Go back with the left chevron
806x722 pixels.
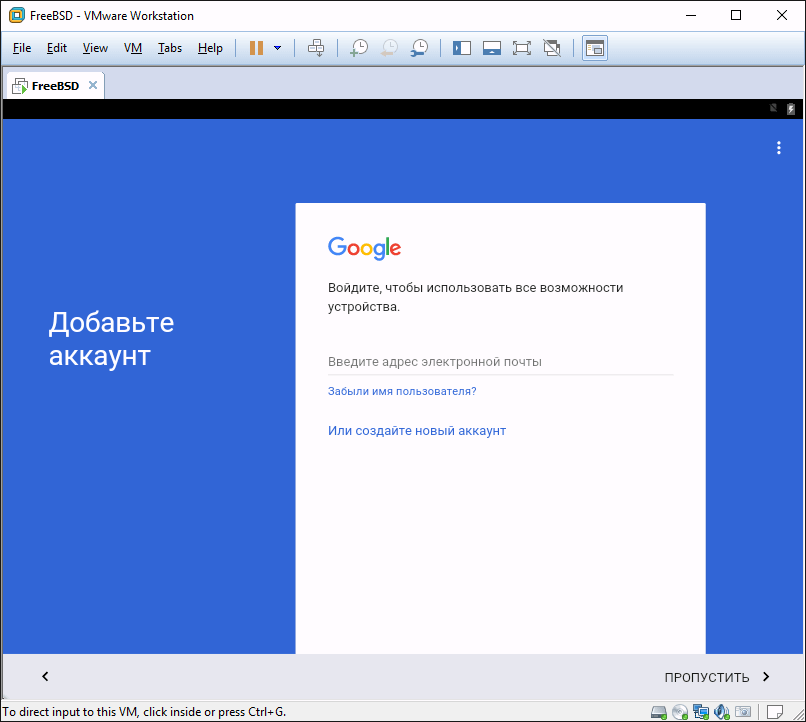click(45, 676)
